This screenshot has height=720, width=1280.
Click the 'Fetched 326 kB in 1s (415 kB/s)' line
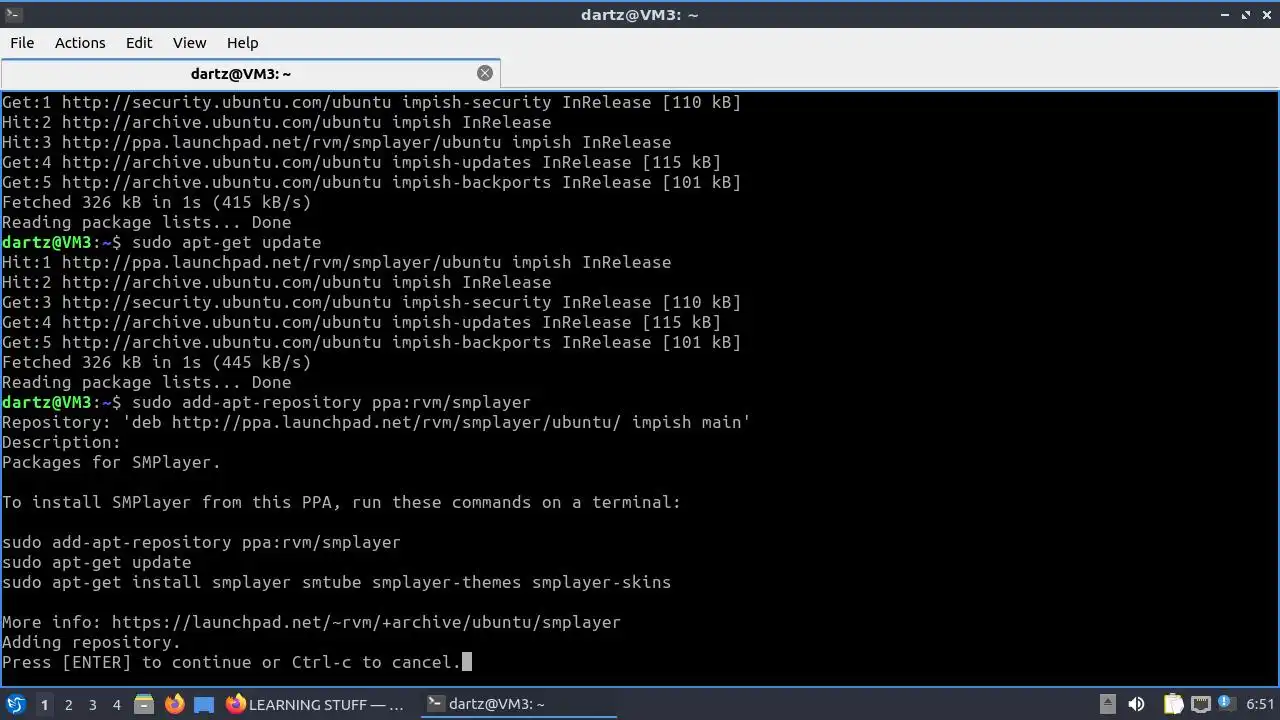coord(156,202)
